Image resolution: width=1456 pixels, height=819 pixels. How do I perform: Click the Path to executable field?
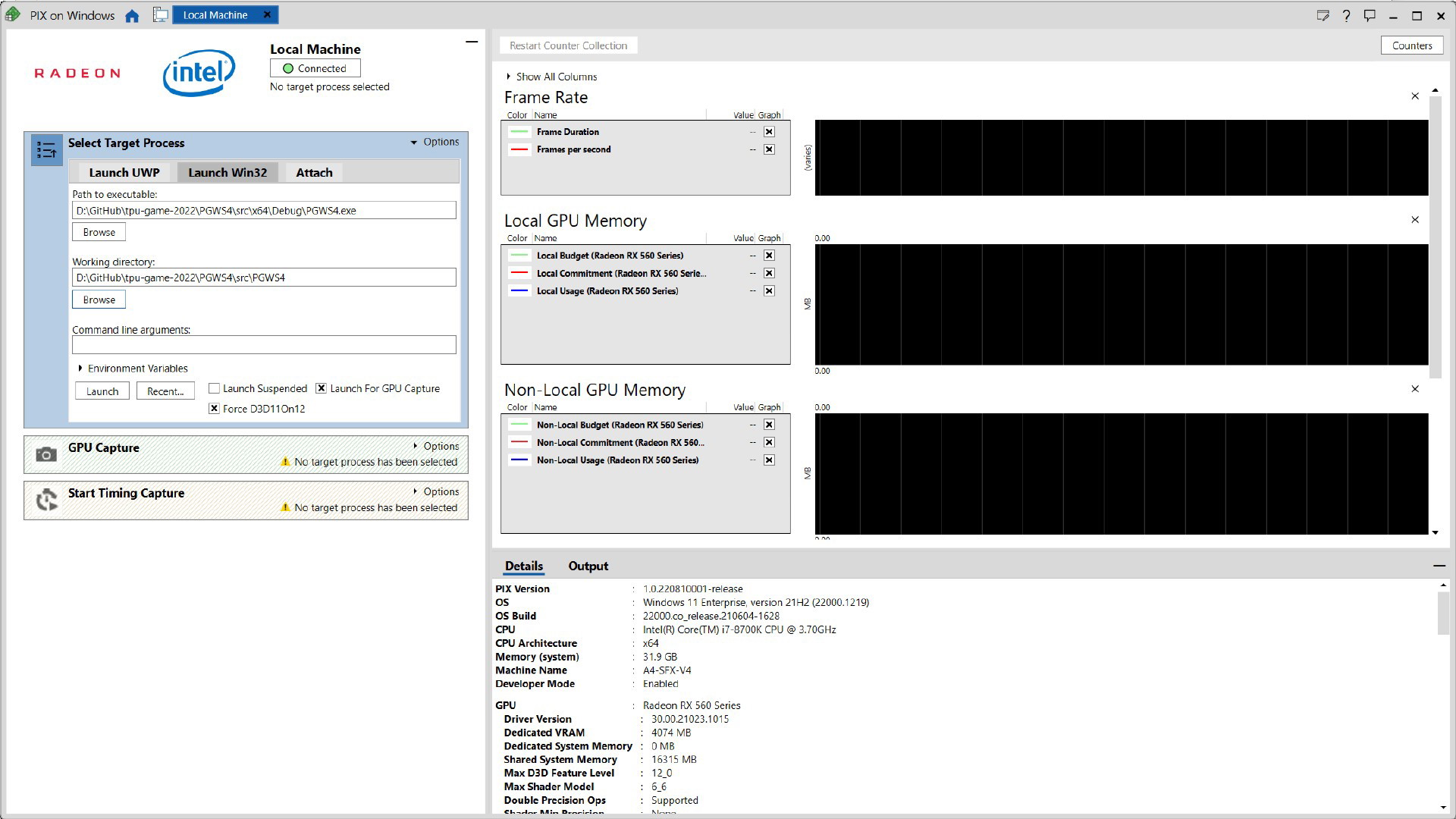(264, 211)
